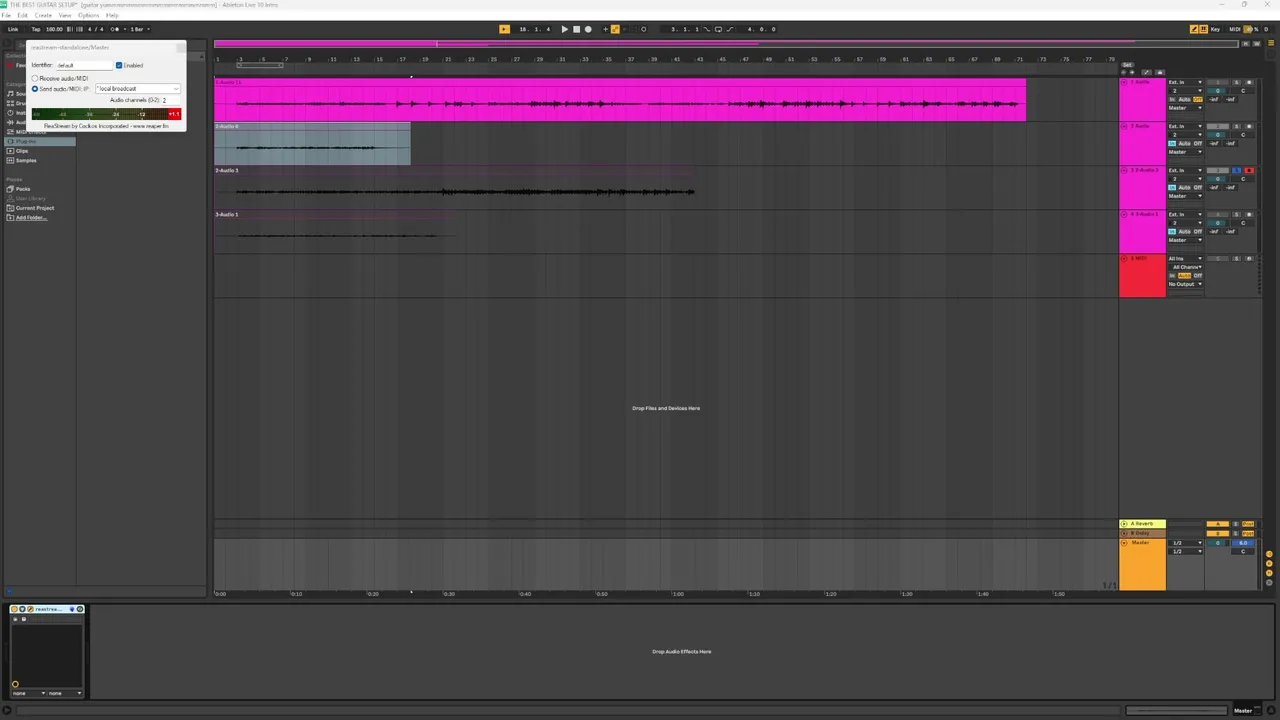Toggle reastream device activator in device view
1280x720 pixels.
pos(15,609)
